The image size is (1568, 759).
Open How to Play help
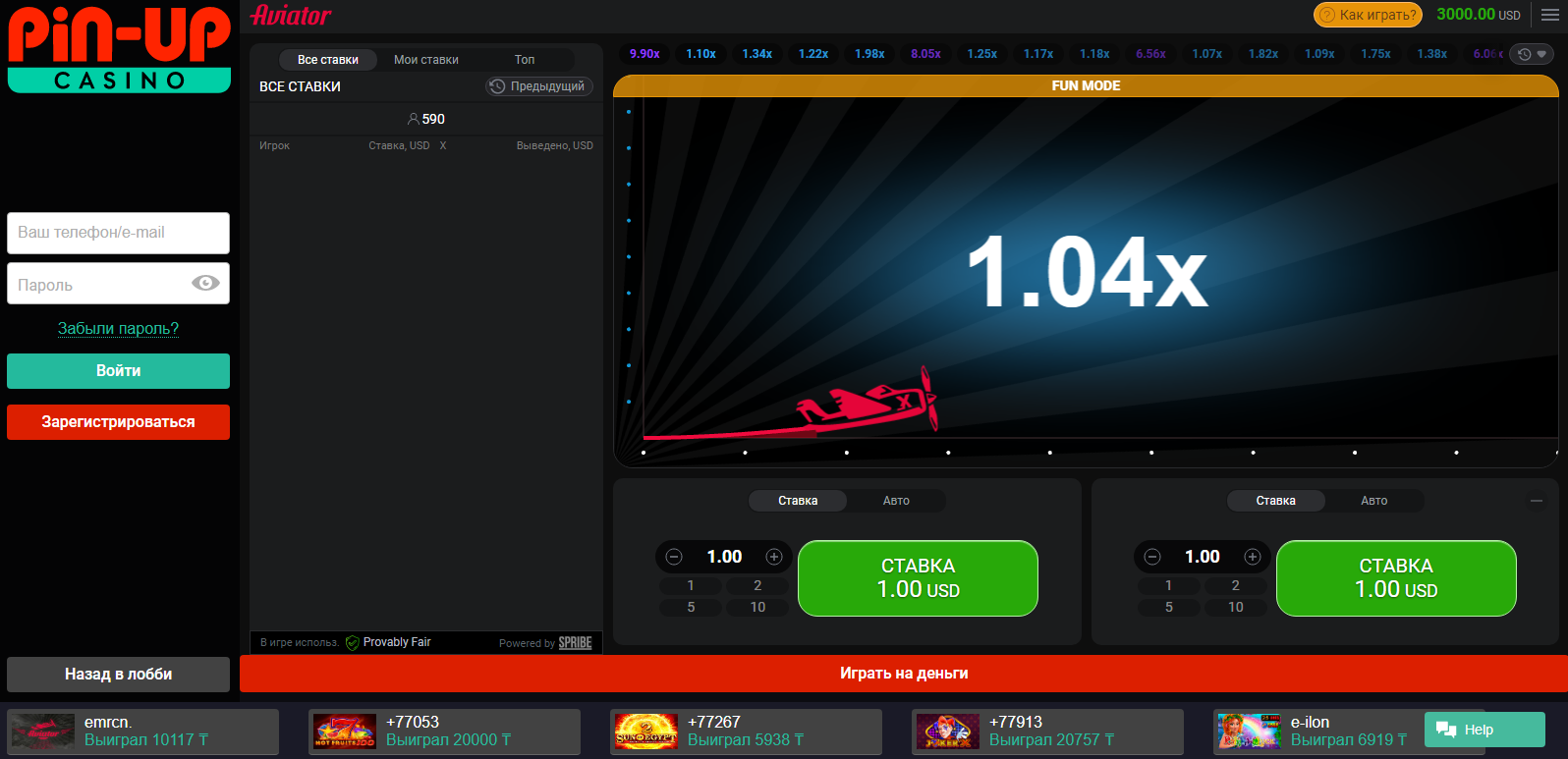[1368, 15]
